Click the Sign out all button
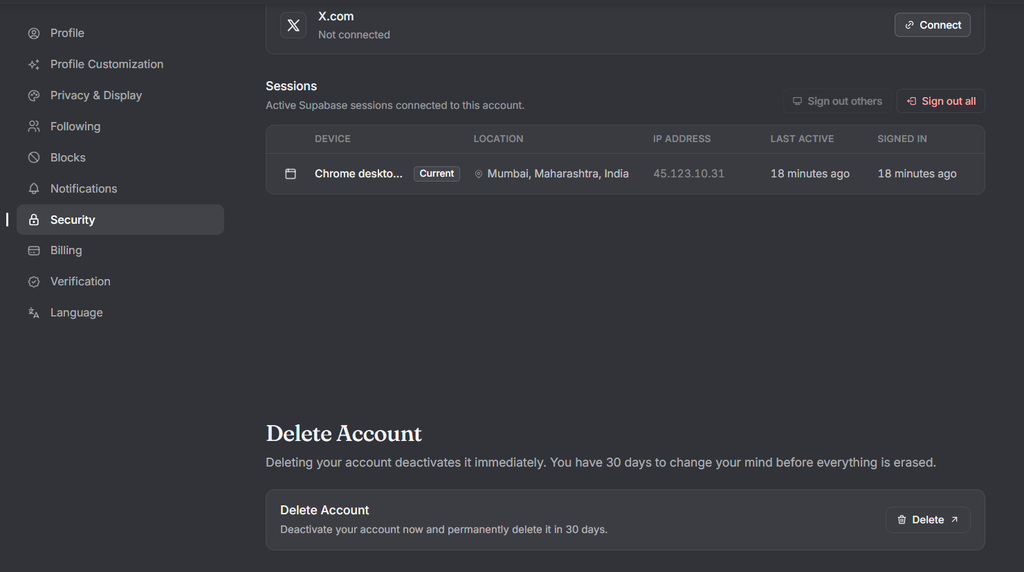 [x=940, y=101]
